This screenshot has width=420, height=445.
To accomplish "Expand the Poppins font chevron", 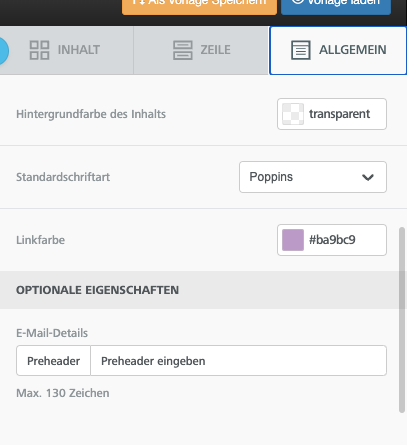I will pos(368,177).
